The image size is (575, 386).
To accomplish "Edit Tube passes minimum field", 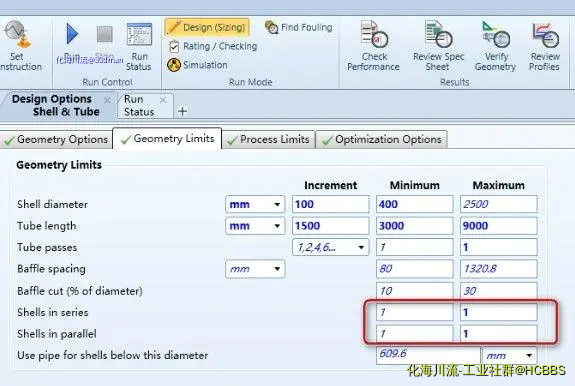I will [414, 247].
